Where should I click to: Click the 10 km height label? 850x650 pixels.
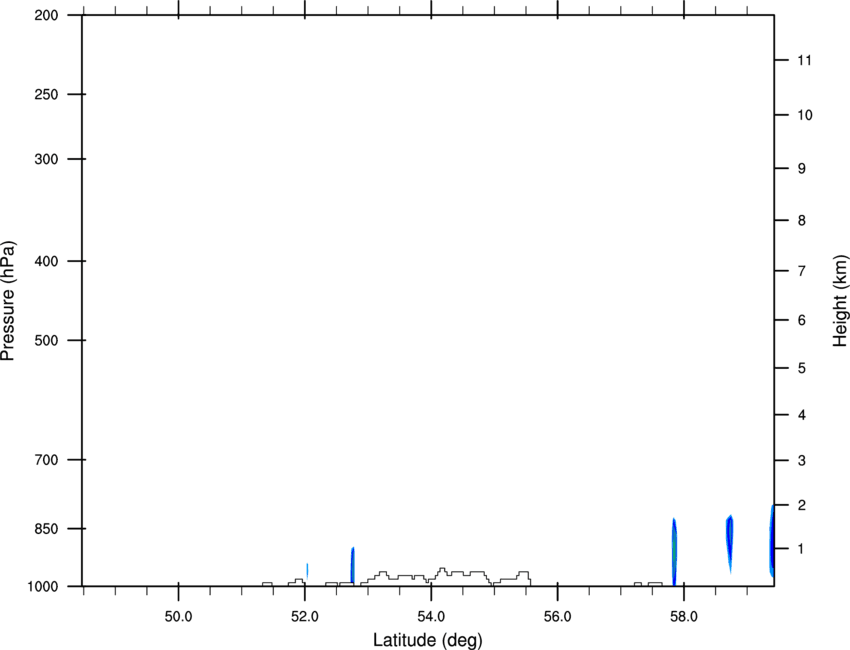click(805, 115)
